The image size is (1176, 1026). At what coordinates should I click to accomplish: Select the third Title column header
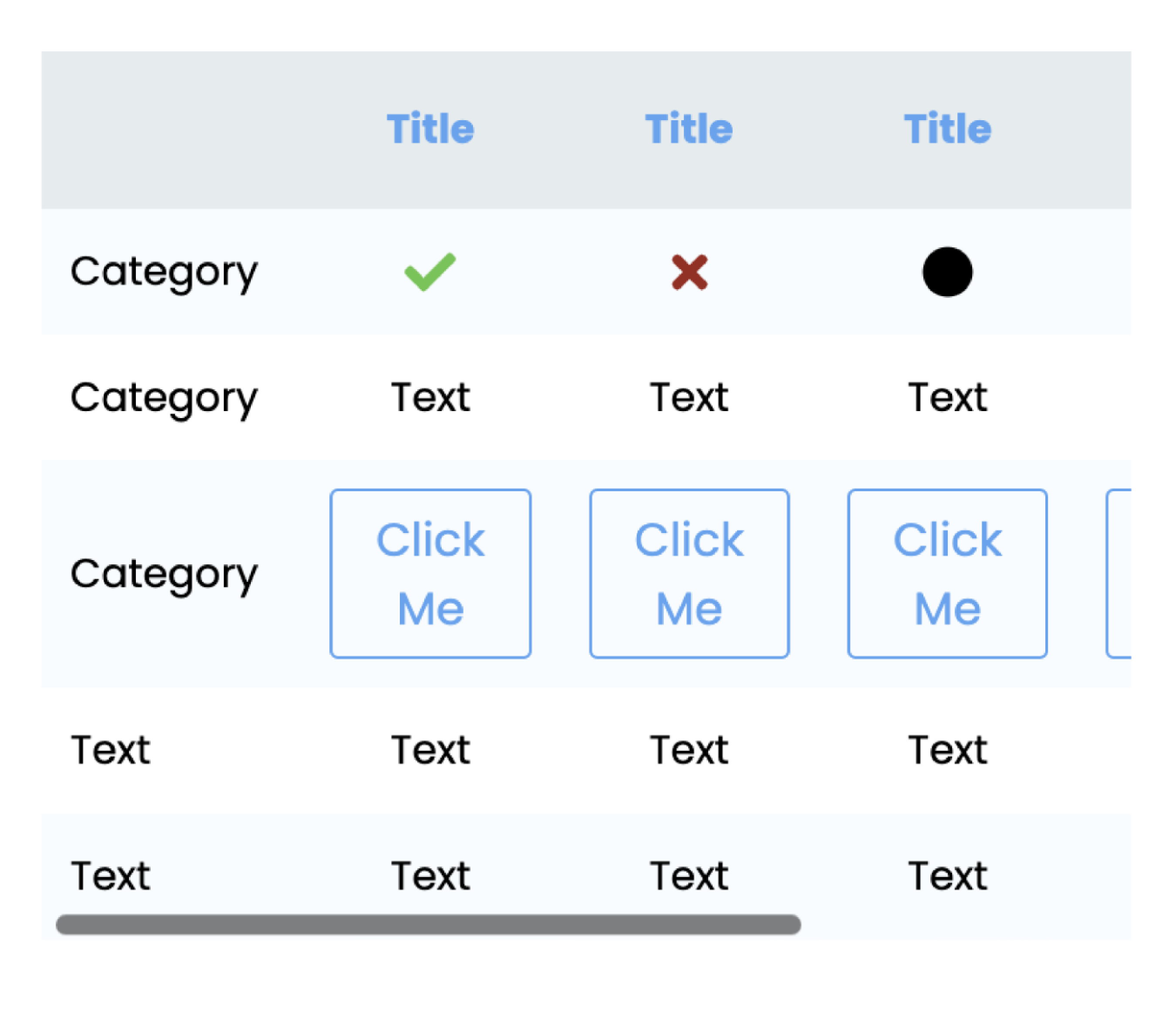(948, 129)
